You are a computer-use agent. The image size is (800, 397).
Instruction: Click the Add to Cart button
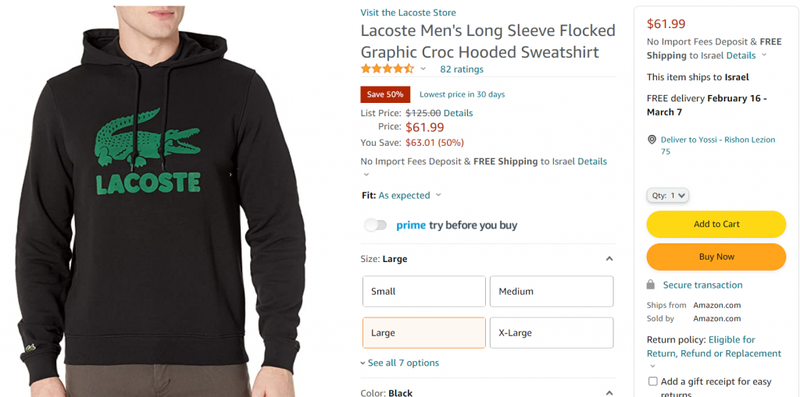click(x=716, y=224)
